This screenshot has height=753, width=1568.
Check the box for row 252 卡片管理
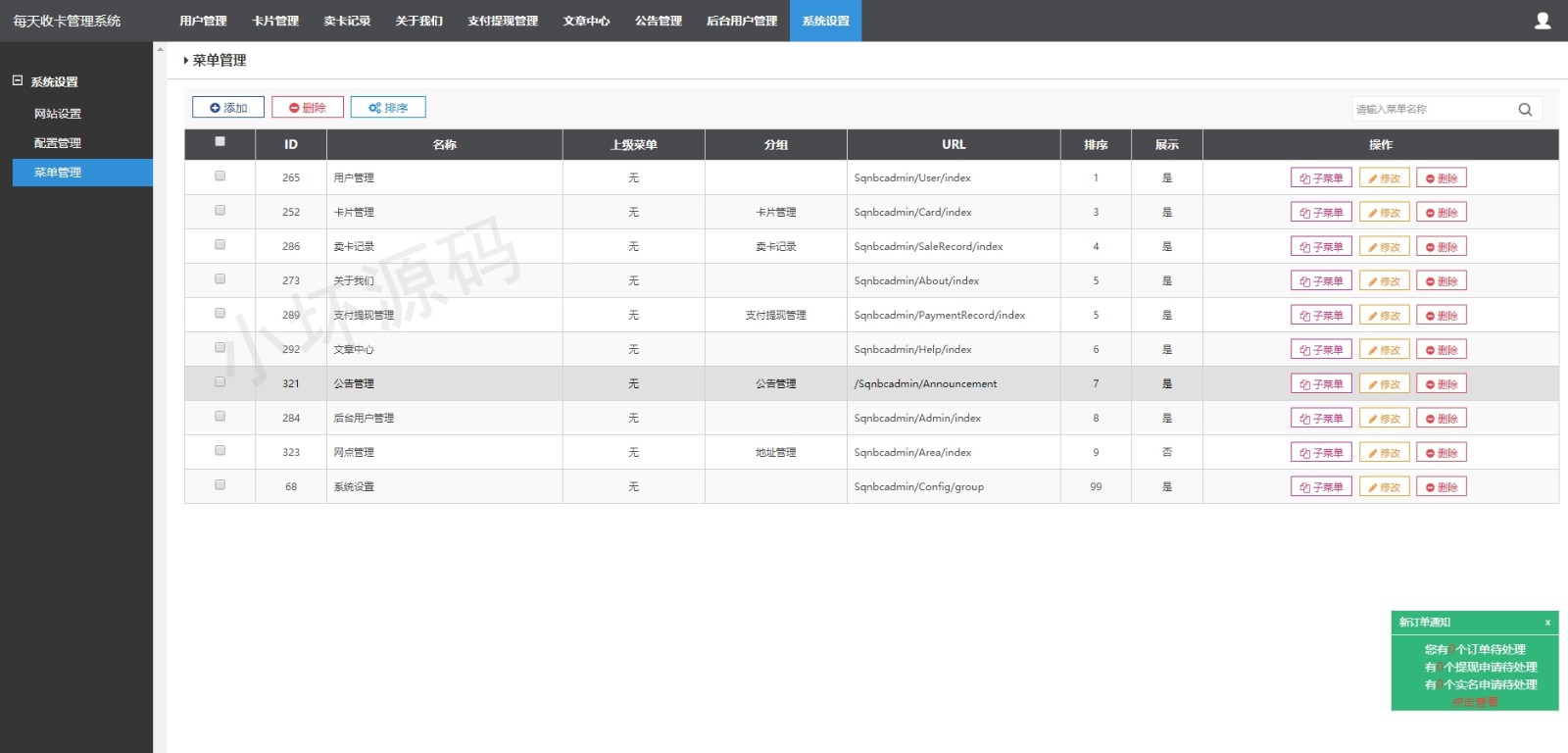220,211
